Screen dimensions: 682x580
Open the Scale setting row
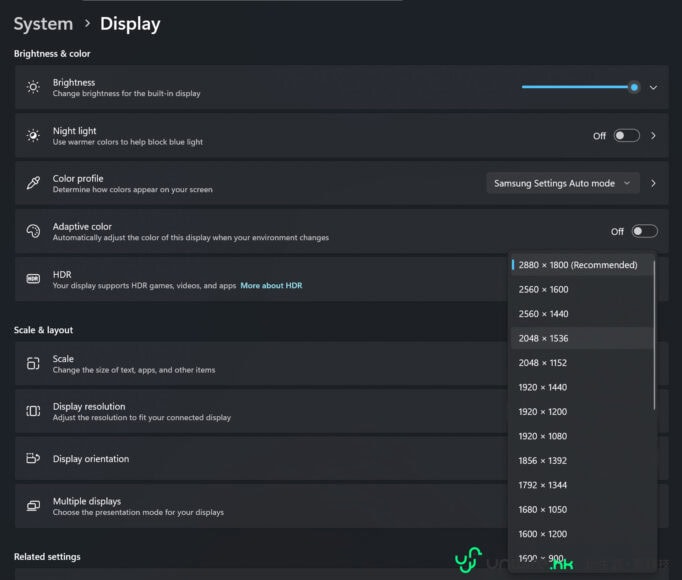coord(261,363)
